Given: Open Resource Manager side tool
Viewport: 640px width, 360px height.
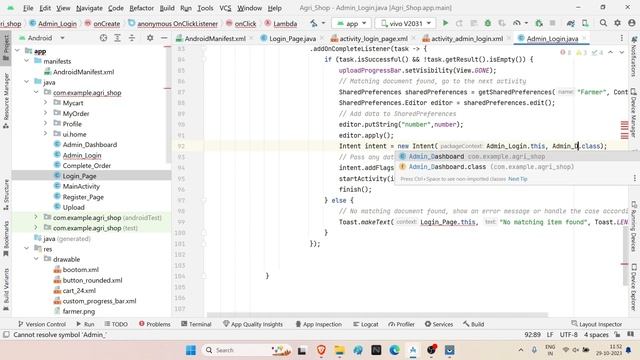Looking at the screenshot, I should tap(6, 100).
